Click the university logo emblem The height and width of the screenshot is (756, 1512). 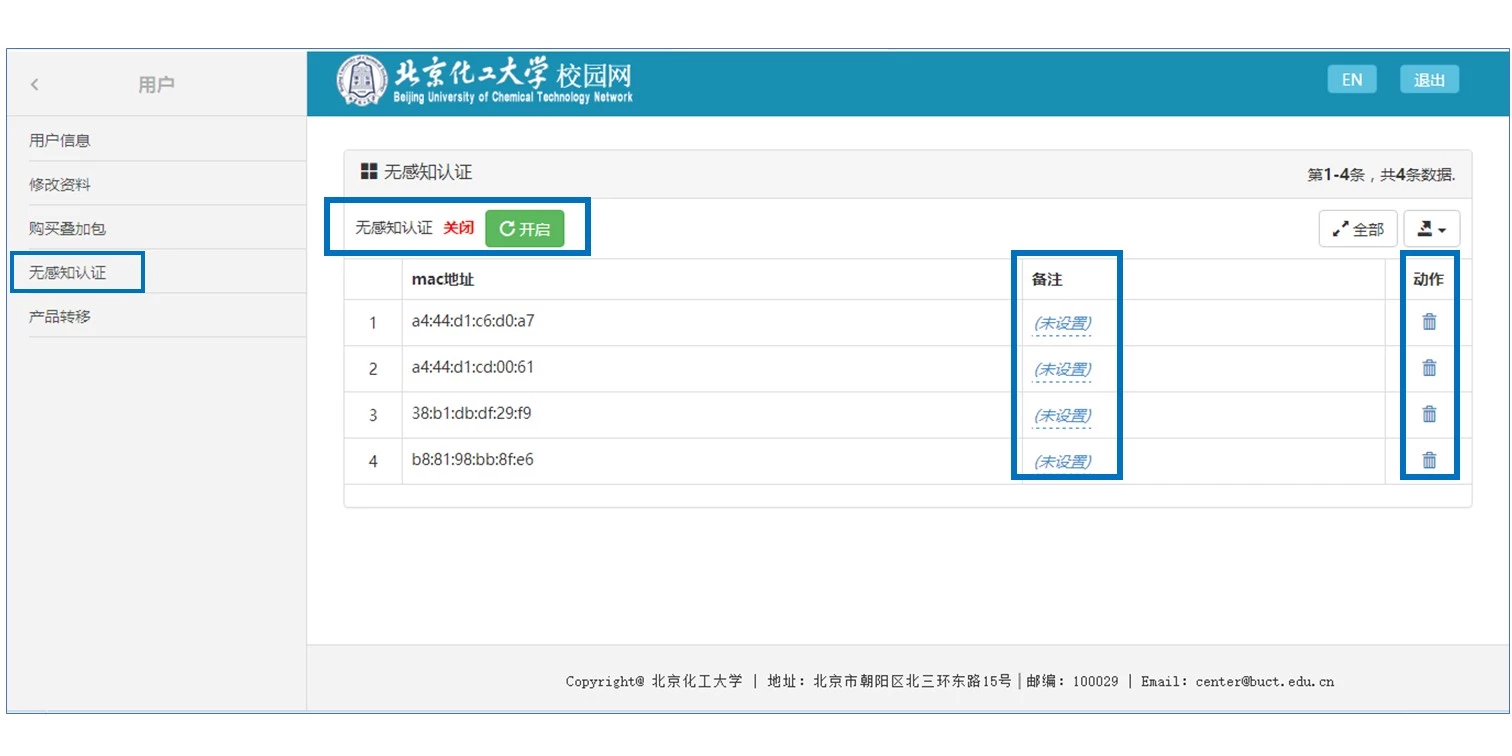coord(361,82)
